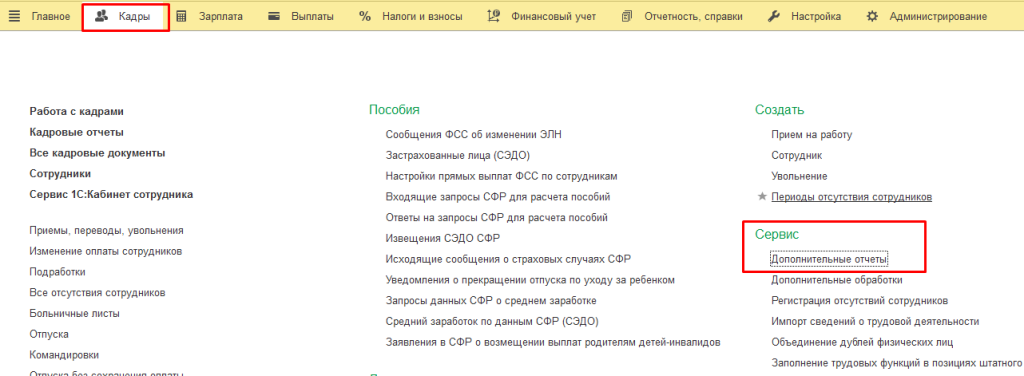Image resolution: width=1024 pixels, height=376 pixels.
Task: Click the Сервис group heading
Action: 777,234
